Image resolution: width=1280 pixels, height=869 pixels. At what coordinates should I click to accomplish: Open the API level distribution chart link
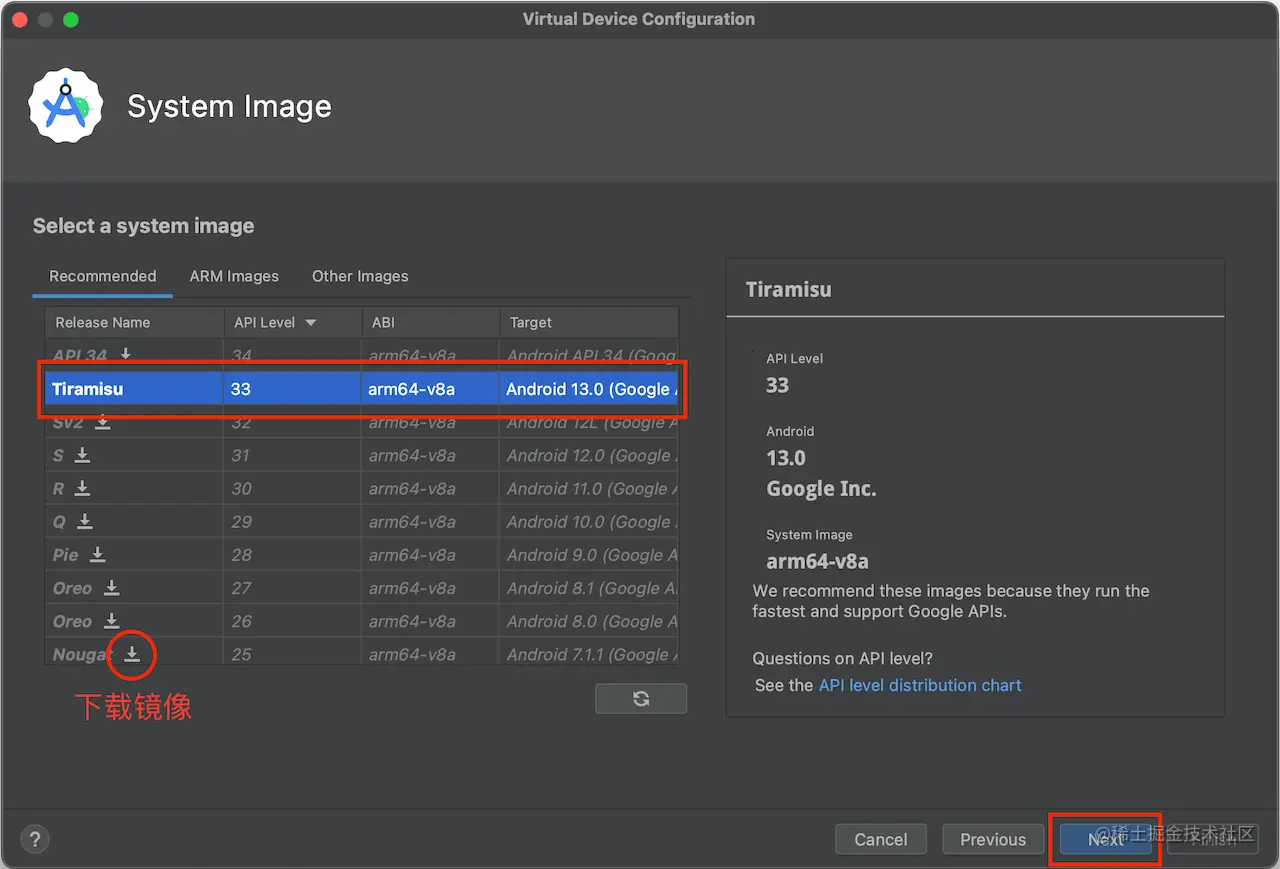[920, 685]
